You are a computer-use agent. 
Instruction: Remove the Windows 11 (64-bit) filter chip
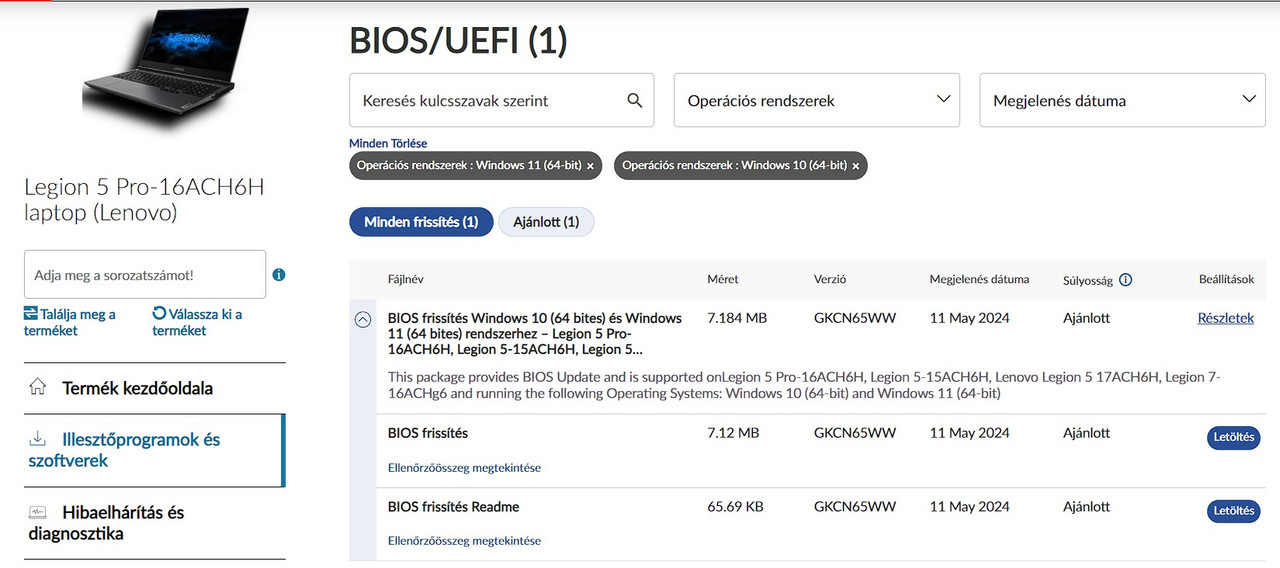590,166
